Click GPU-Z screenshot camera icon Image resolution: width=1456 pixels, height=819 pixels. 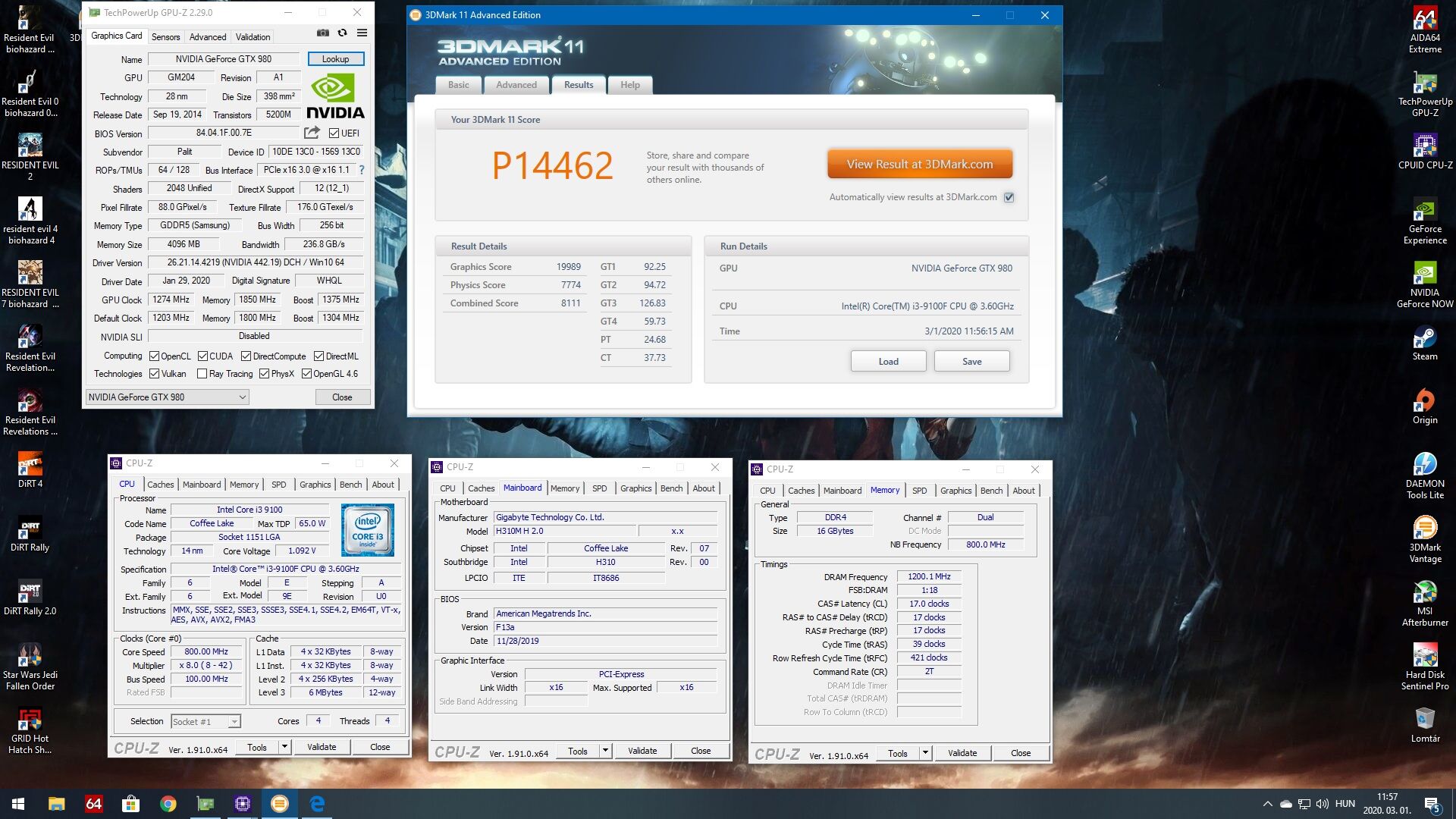coord(323,33)
